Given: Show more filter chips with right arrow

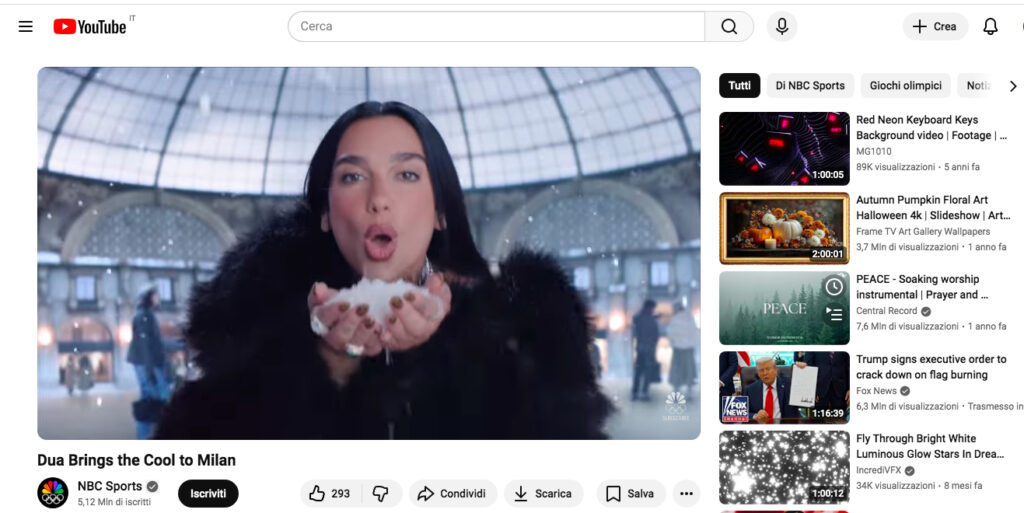Looking at the screenshot, I should pyautogui.click(x=1012, y=86).
